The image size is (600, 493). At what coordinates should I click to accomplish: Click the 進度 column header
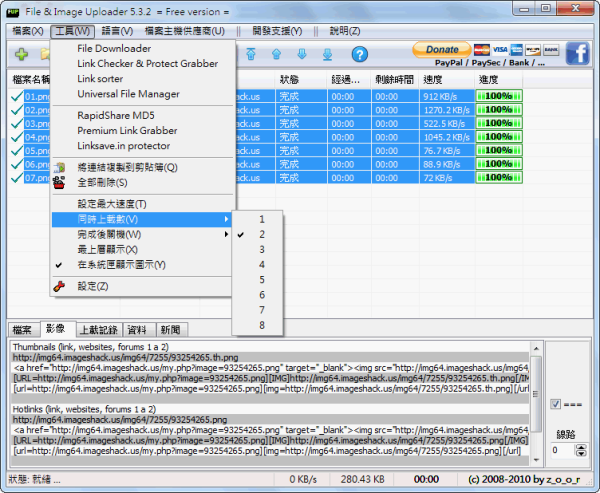pyautogui.click(x=499, y=80)
